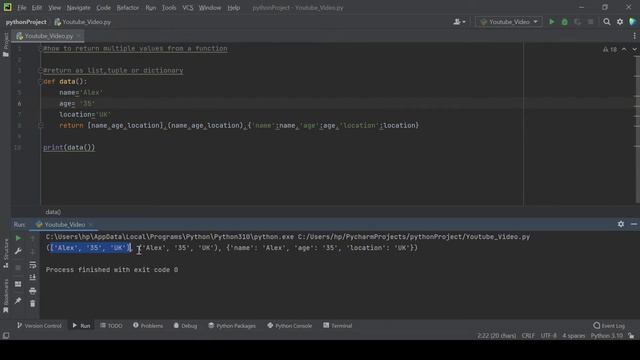Open the Help menu
The width and height of the screenshot is (640, 360).
tap(233, 8)
